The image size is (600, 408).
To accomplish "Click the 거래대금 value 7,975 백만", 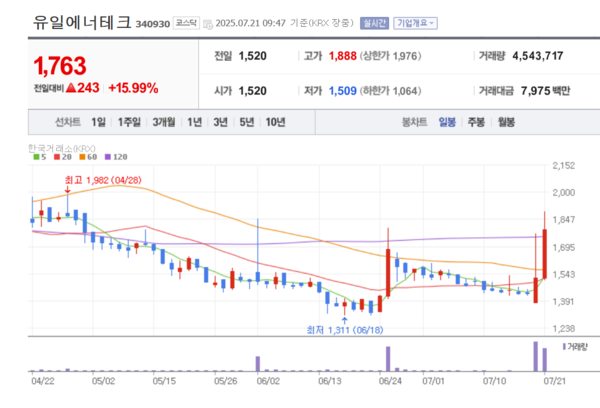I will (x=545, y=91).
